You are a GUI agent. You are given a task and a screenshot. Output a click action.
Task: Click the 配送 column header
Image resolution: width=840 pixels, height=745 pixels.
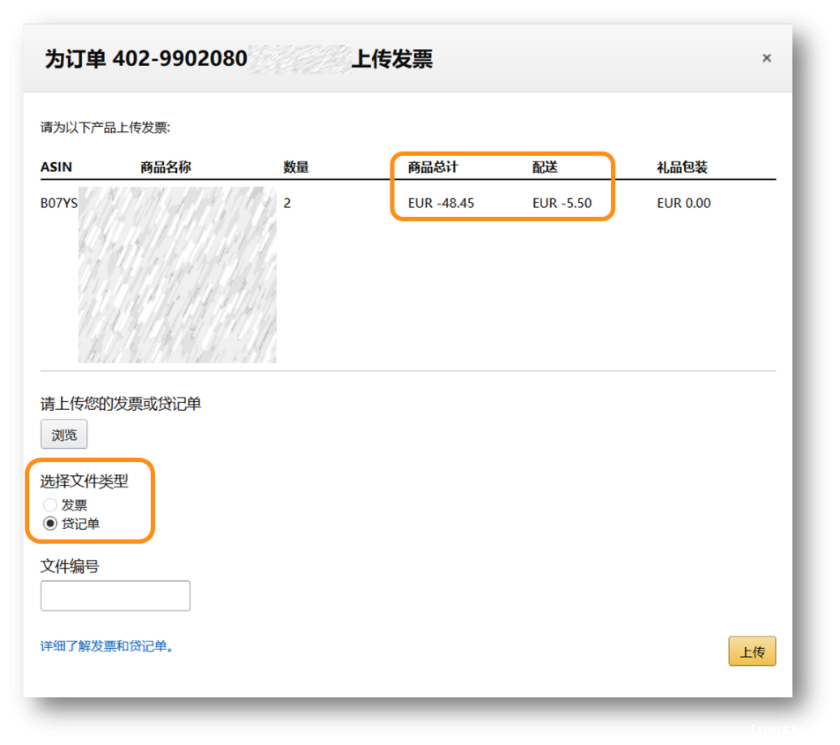coord(545,167)
